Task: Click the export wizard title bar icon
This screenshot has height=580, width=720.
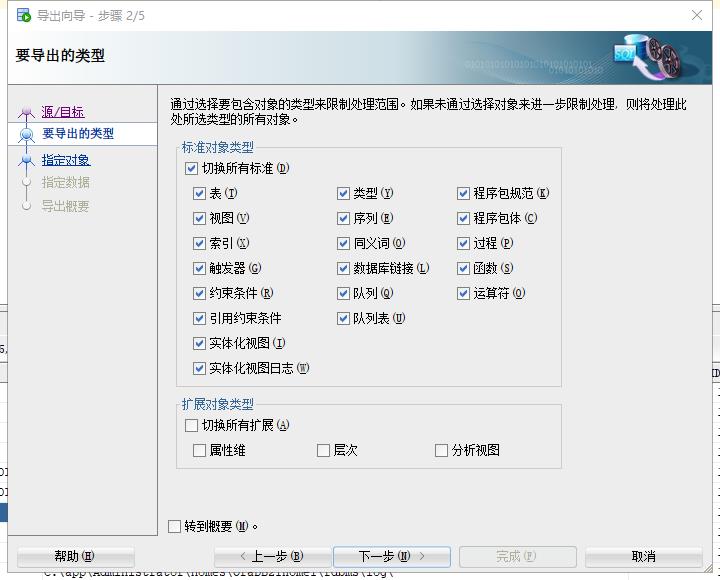Action: (x=22, y=15)
